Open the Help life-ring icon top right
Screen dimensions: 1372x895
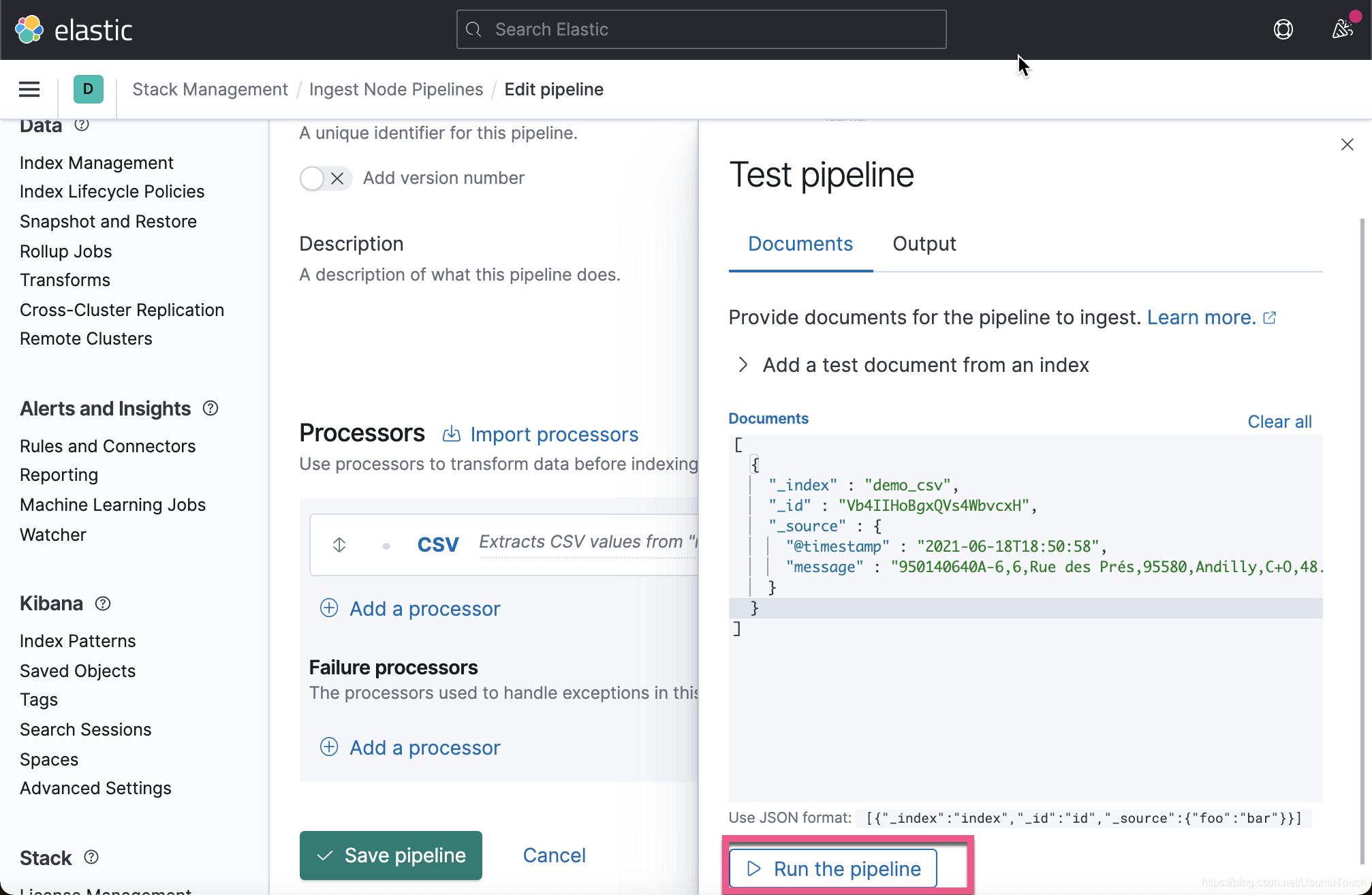pyautogui.click(x=1283, y=29)
